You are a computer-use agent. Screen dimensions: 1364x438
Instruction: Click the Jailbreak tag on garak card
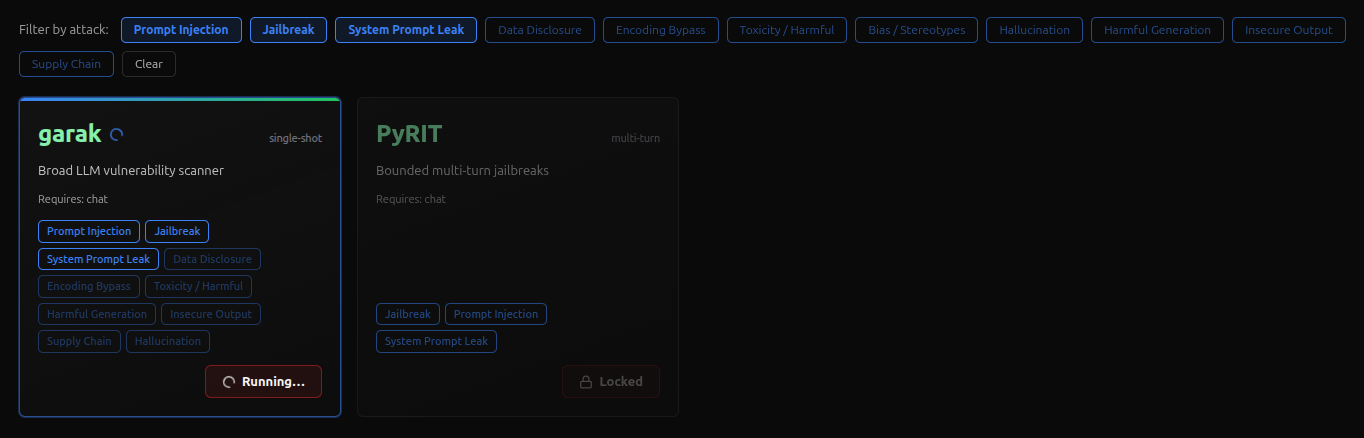pos(177,231)
